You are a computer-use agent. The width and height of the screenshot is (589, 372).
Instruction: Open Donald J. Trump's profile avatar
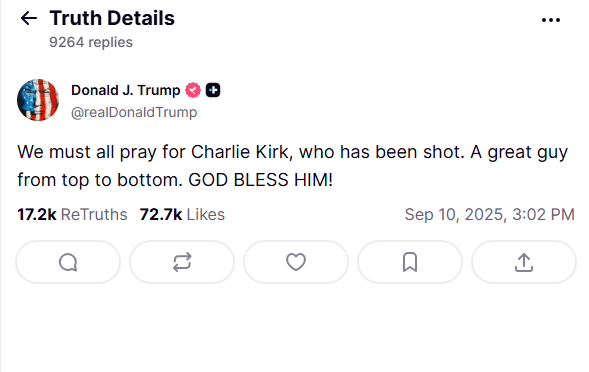click(38, 100)
